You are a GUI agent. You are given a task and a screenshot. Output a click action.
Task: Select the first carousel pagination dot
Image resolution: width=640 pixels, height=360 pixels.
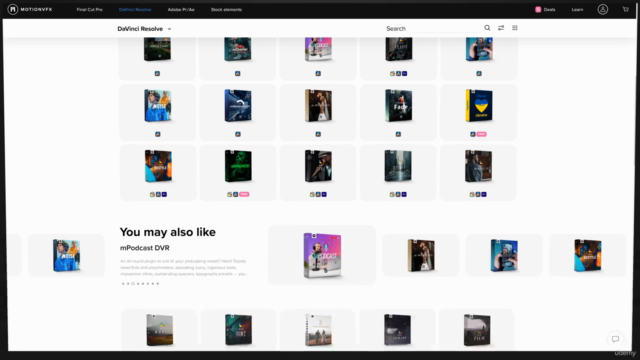[x=123, y=283]
